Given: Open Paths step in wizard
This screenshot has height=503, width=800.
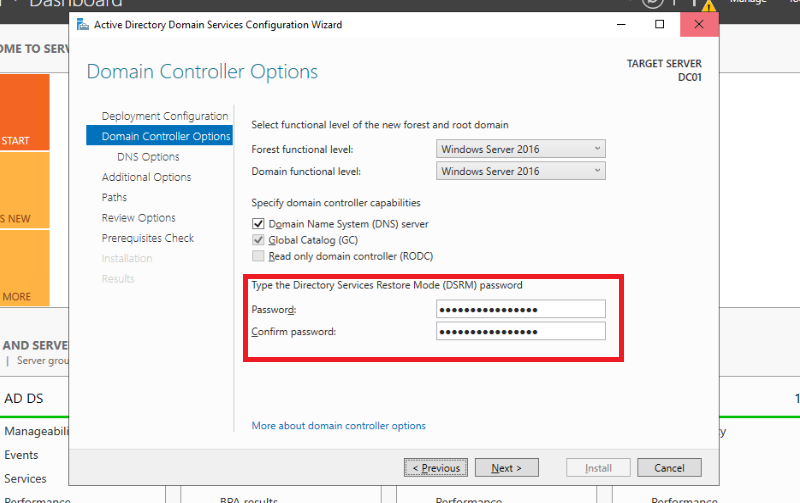Looking at the screenshot, I should [x=114, y=197].
